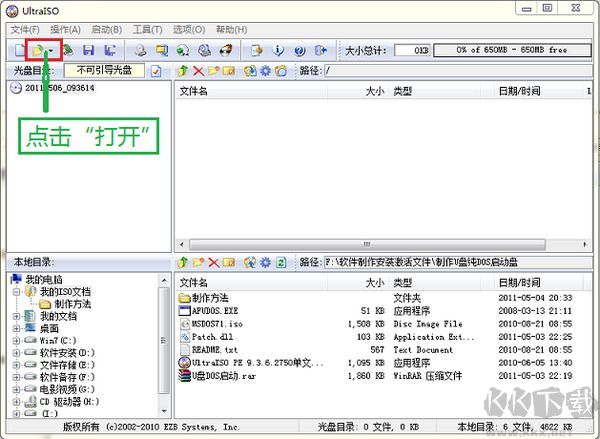Click the Open folder icon in toolbar
Screen dimensions: 600x439
coord(38,50)
